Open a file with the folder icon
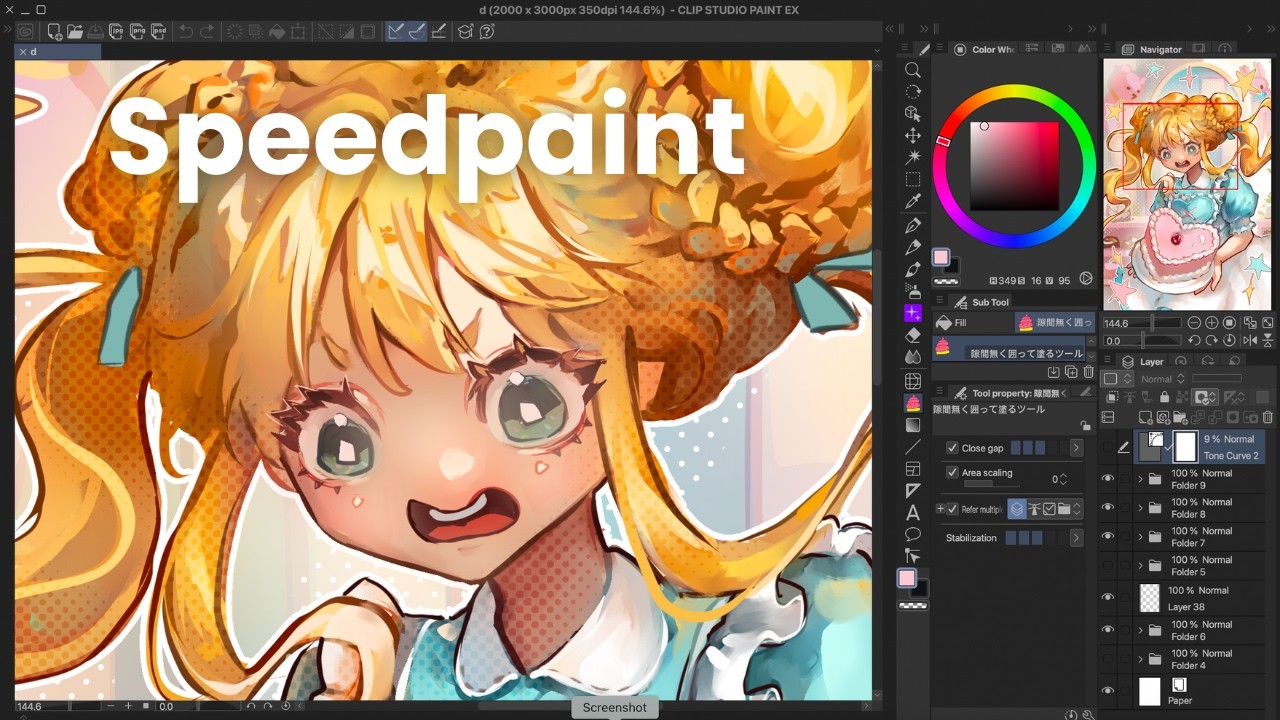 [x=75, y=32]
